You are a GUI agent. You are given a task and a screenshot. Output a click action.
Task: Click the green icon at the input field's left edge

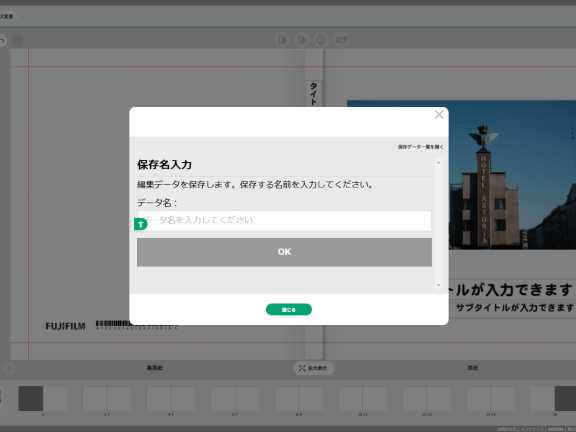tap(141, 224)
